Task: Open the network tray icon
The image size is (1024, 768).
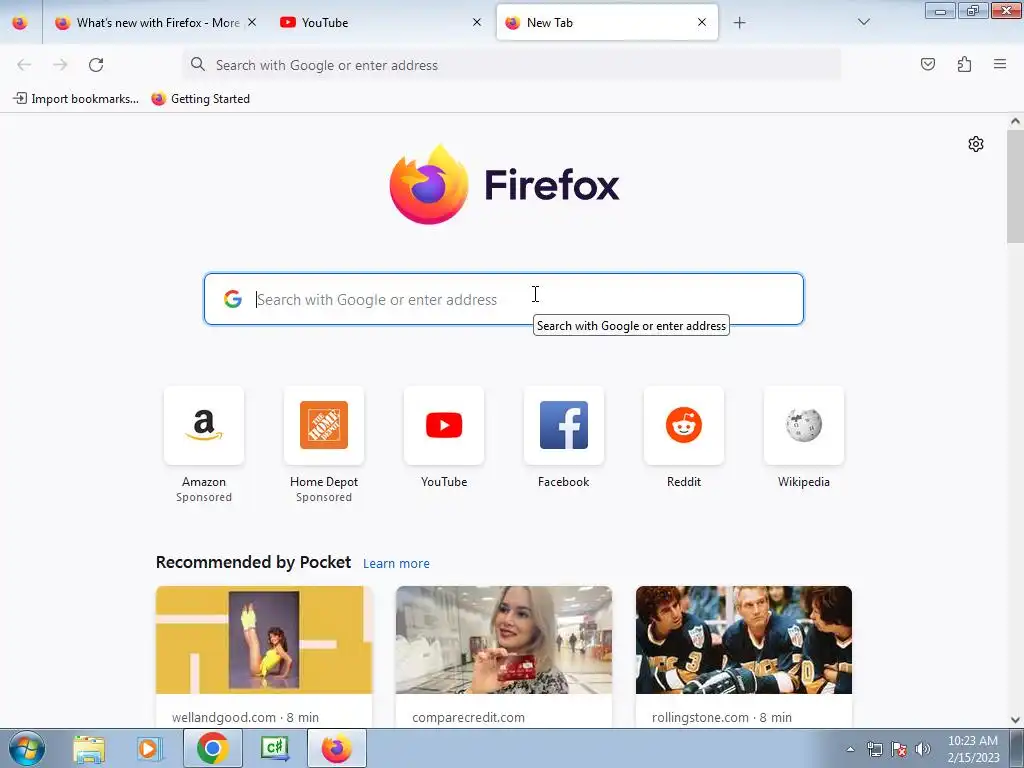Action: point(874,749)
